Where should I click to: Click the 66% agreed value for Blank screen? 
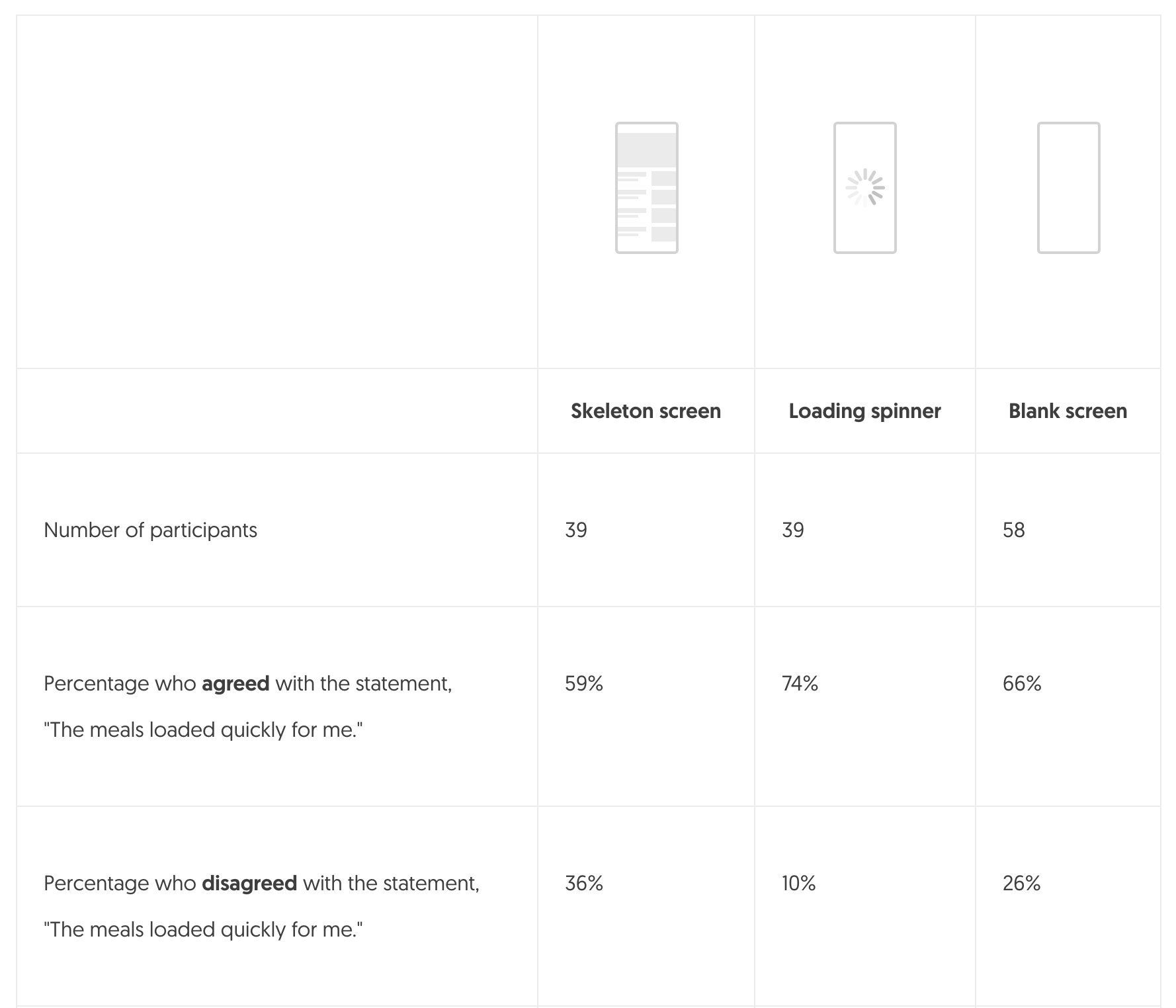tap(1022, 683)
